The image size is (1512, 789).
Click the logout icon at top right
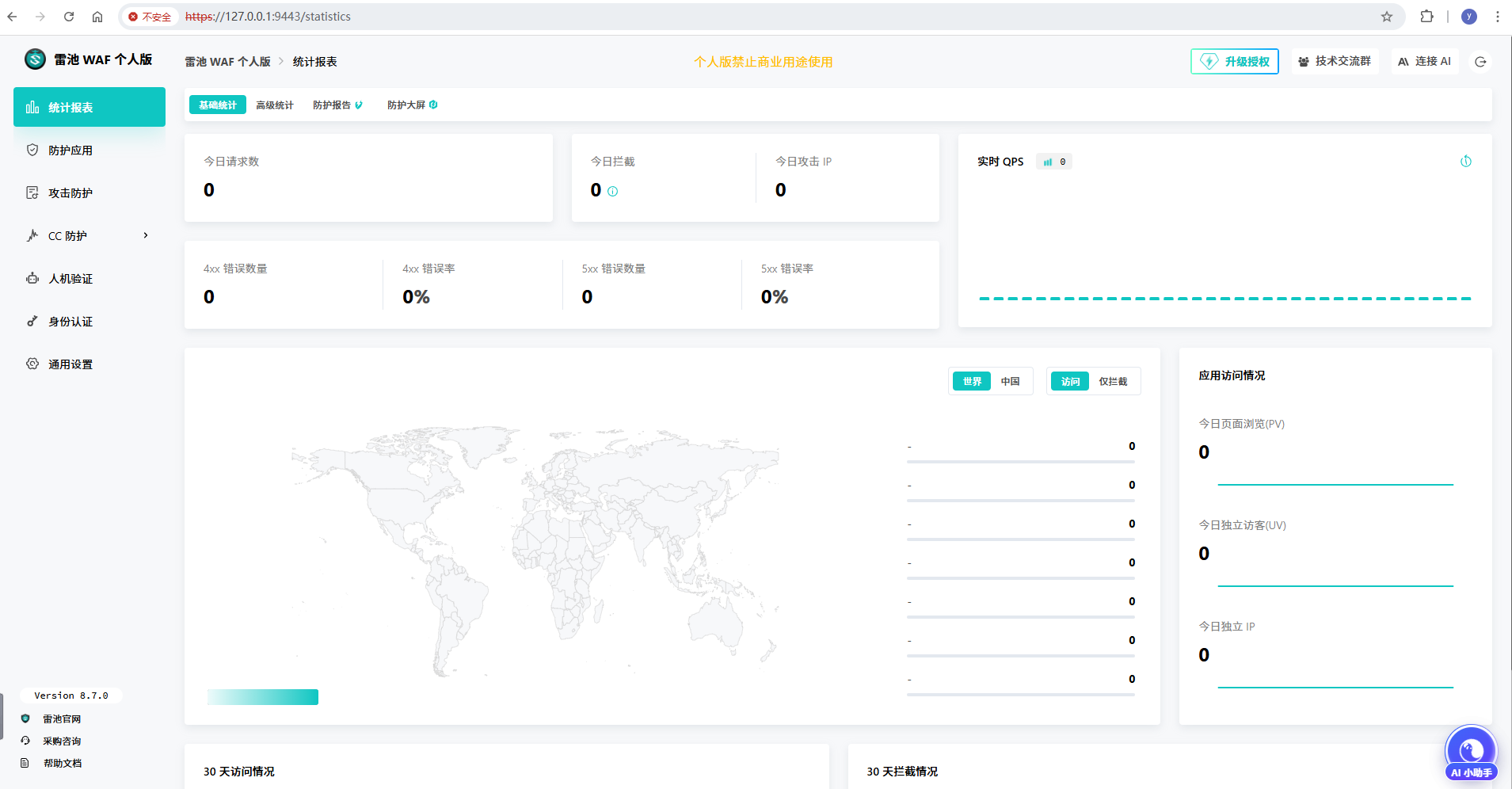1480,62
